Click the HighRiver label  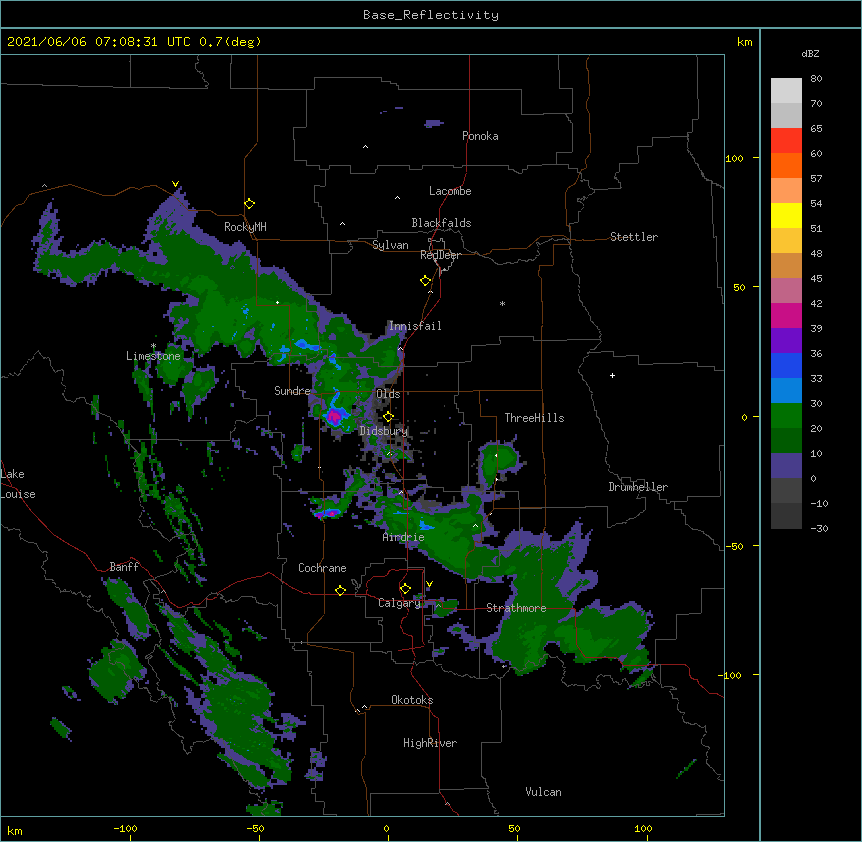coord(430,743)
